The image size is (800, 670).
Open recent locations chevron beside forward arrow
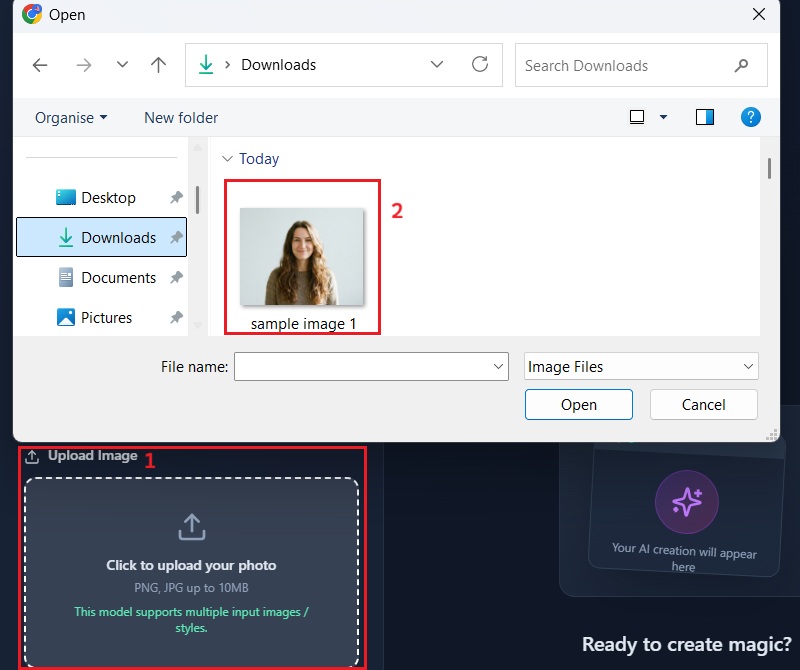pyautogui.click(x=122, y=64)
